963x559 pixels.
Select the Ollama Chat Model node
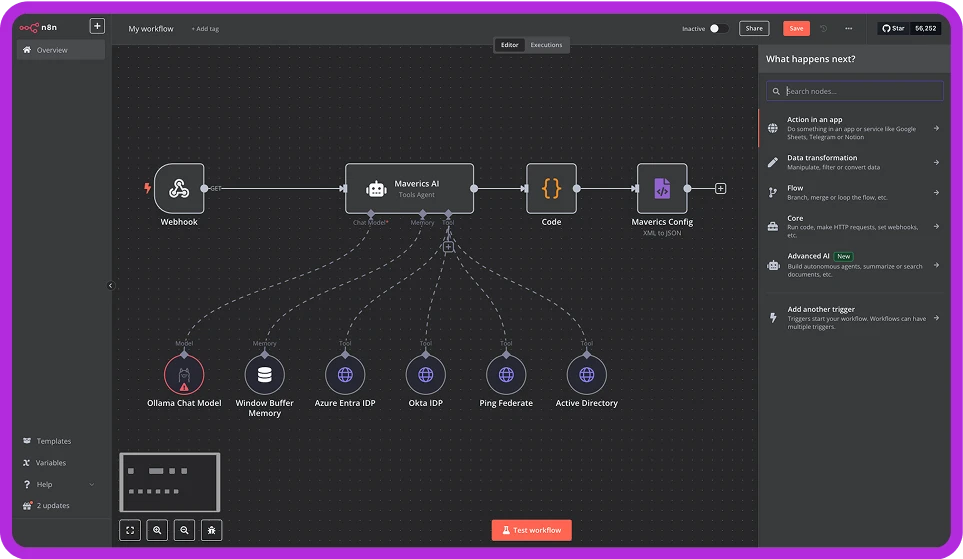tap(184, 375)
